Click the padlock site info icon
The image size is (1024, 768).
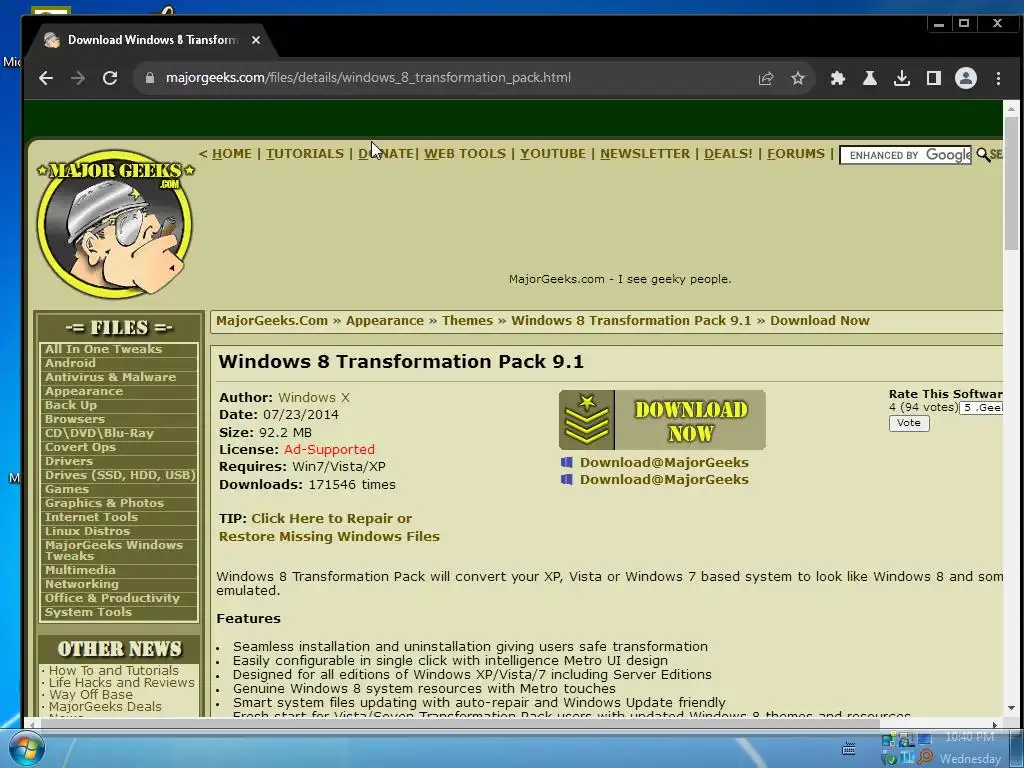coord(150,78)
